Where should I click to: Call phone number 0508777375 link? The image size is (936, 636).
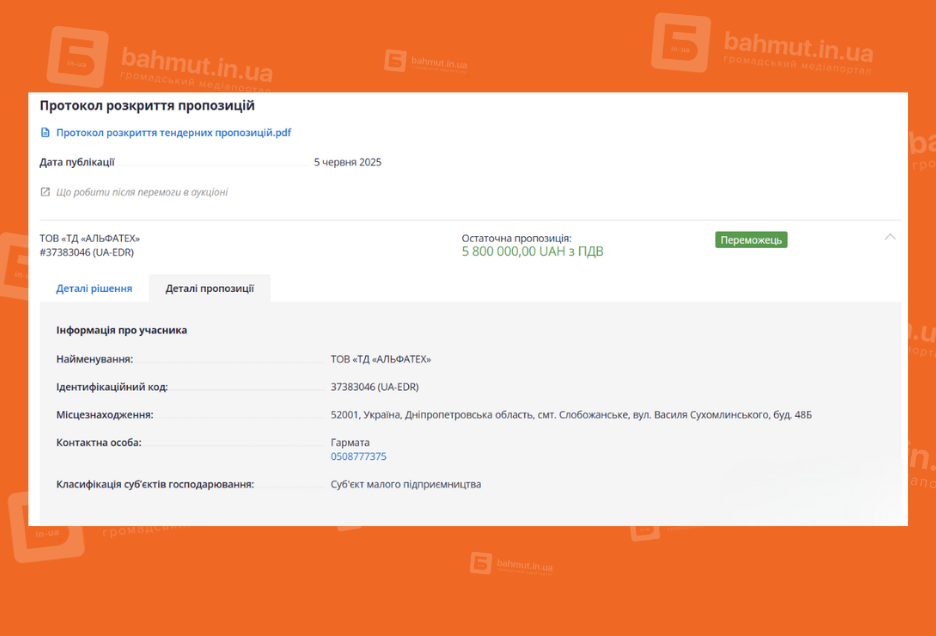(x=358, y=456)
